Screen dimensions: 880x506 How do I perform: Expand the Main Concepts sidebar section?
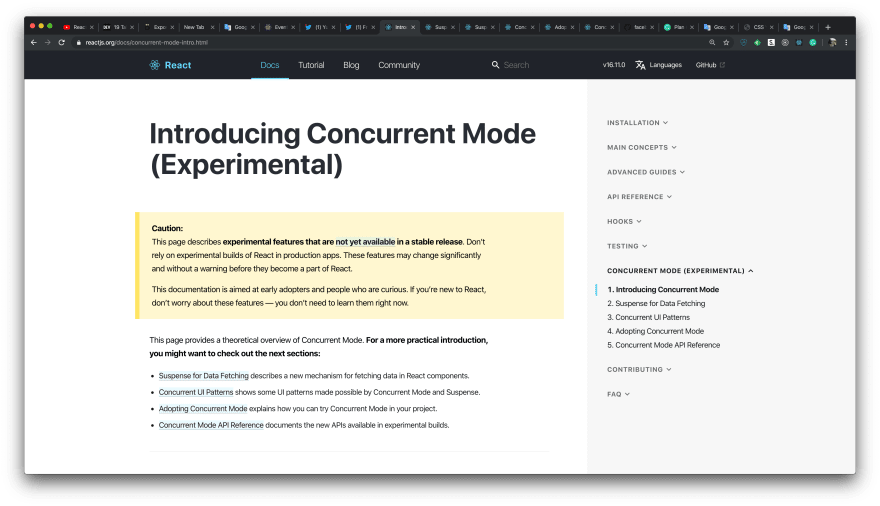[x=641, y=148]
